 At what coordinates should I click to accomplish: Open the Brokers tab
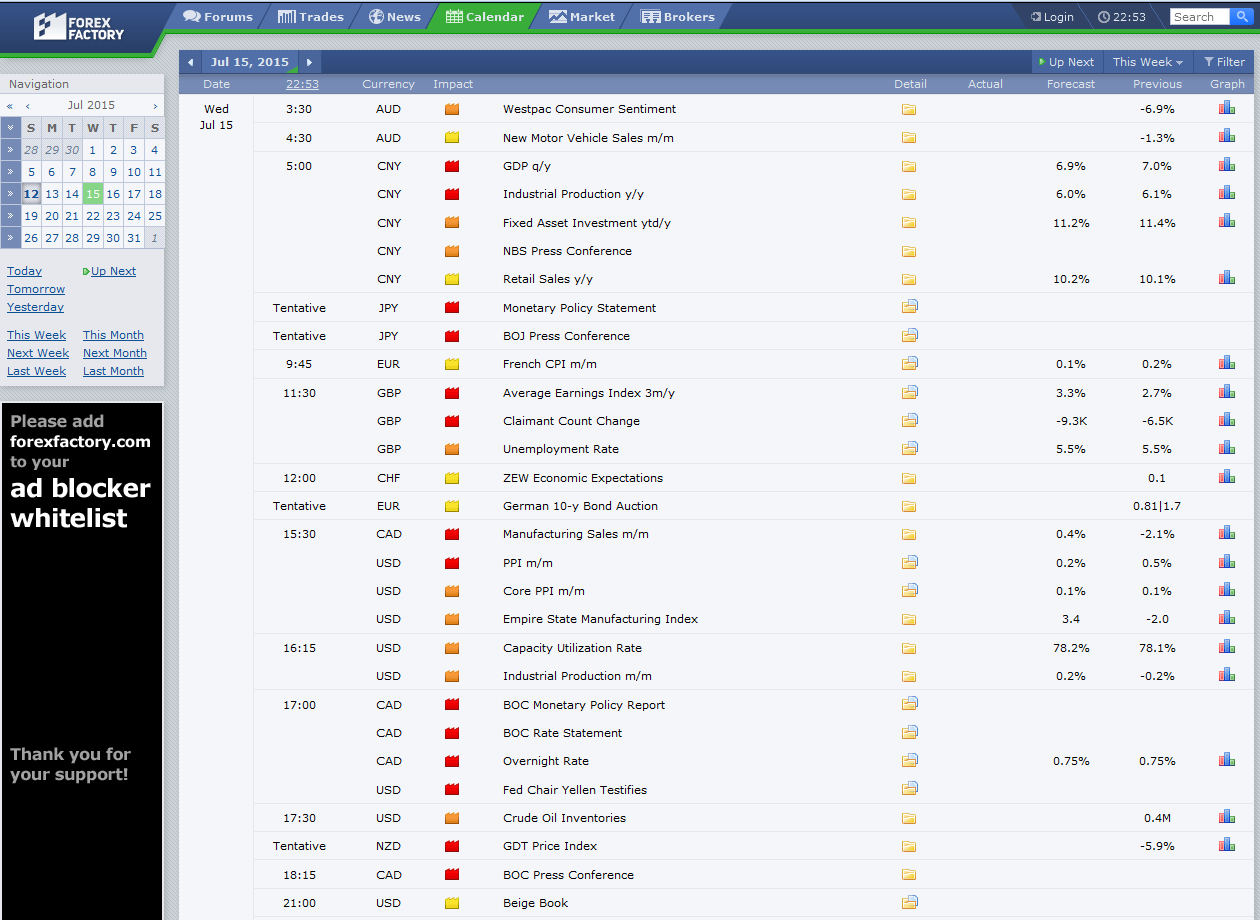[678, 17]
